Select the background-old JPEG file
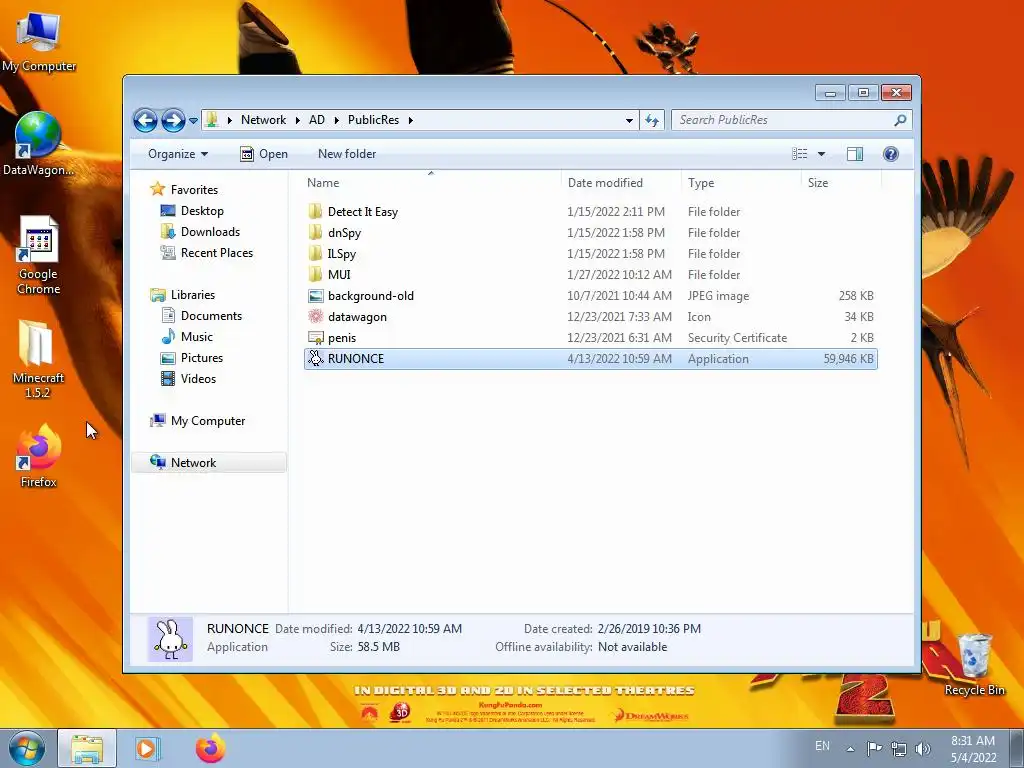1024x768 pixels. 590,295
